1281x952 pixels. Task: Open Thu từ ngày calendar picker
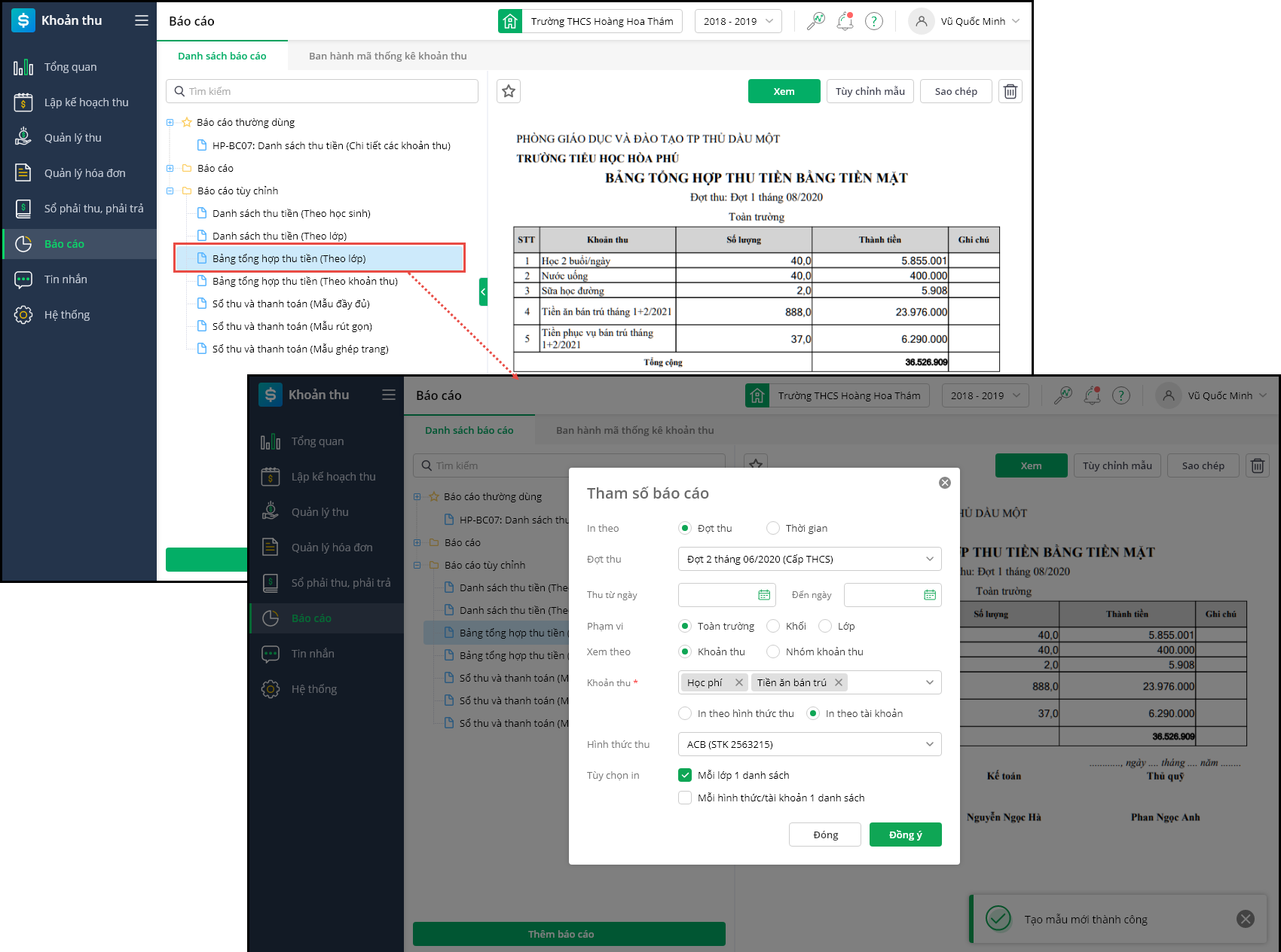tap(764, 595)
